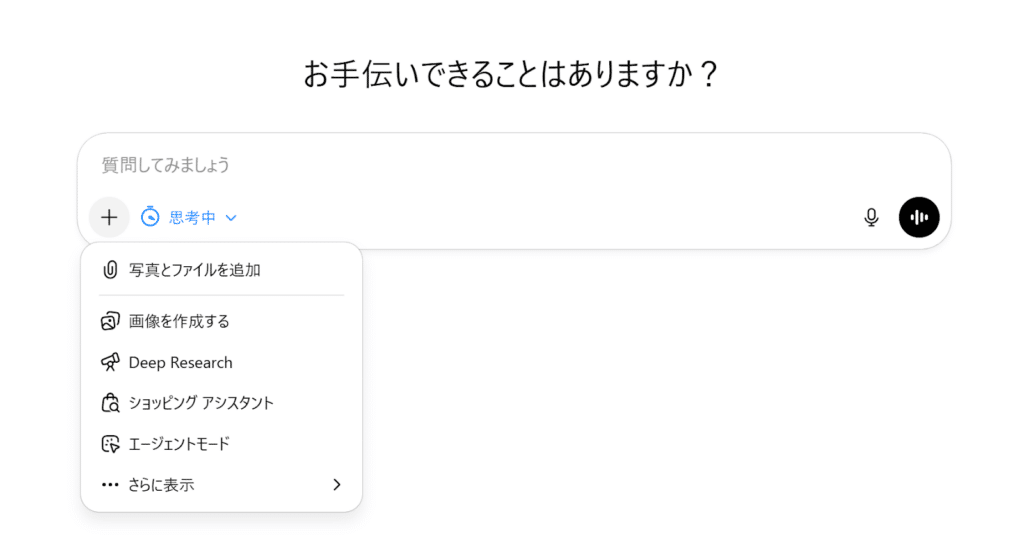The width and height of the screenshot is (1024, 542).
Task: Open the 思考中 model selector chevron
Action: point(231,217)
